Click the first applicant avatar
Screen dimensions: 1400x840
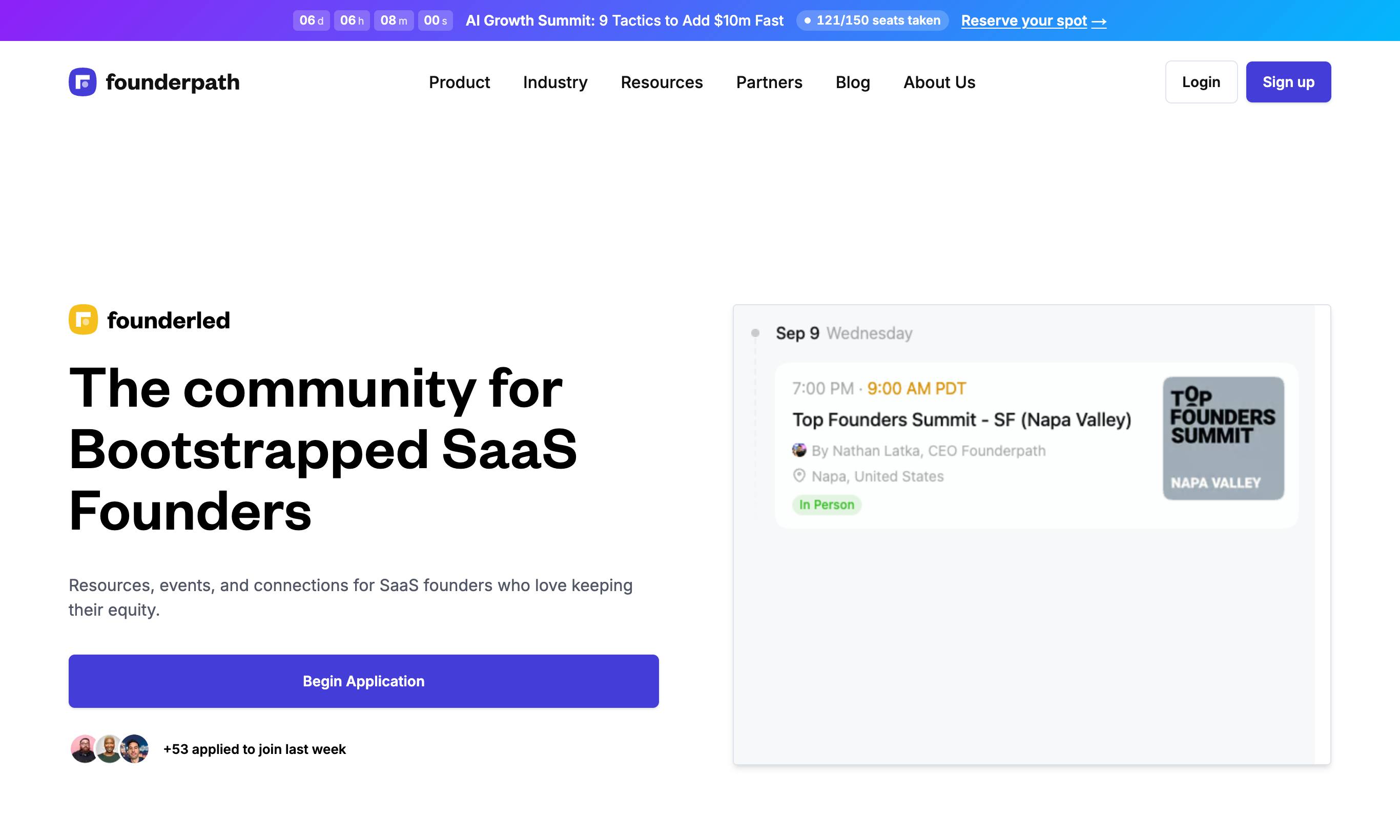(x=85, y=749)
